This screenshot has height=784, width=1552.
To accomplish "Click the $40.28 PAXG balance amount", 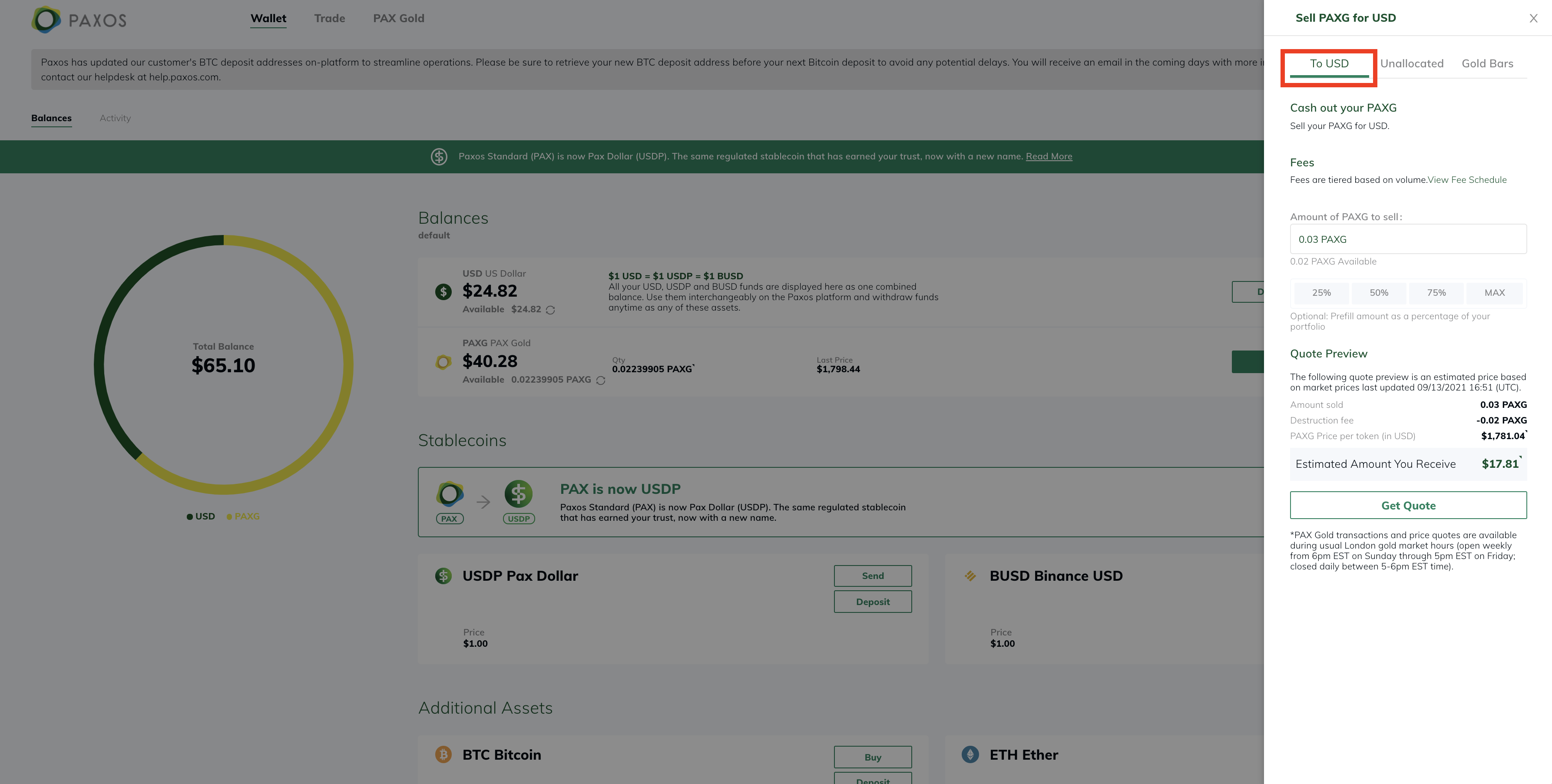I will pyautogui.click(x=490, y=361).
